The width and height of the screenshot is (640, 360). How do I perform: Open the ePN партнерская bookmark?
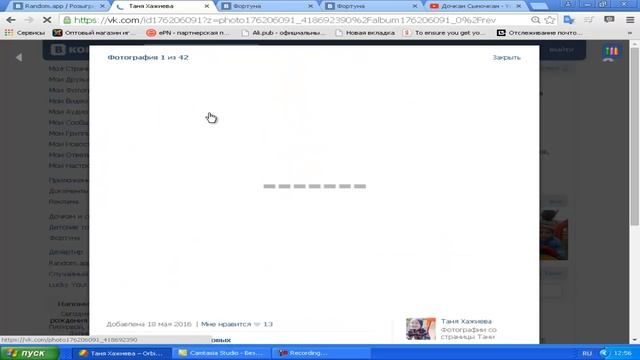[188, 33]
